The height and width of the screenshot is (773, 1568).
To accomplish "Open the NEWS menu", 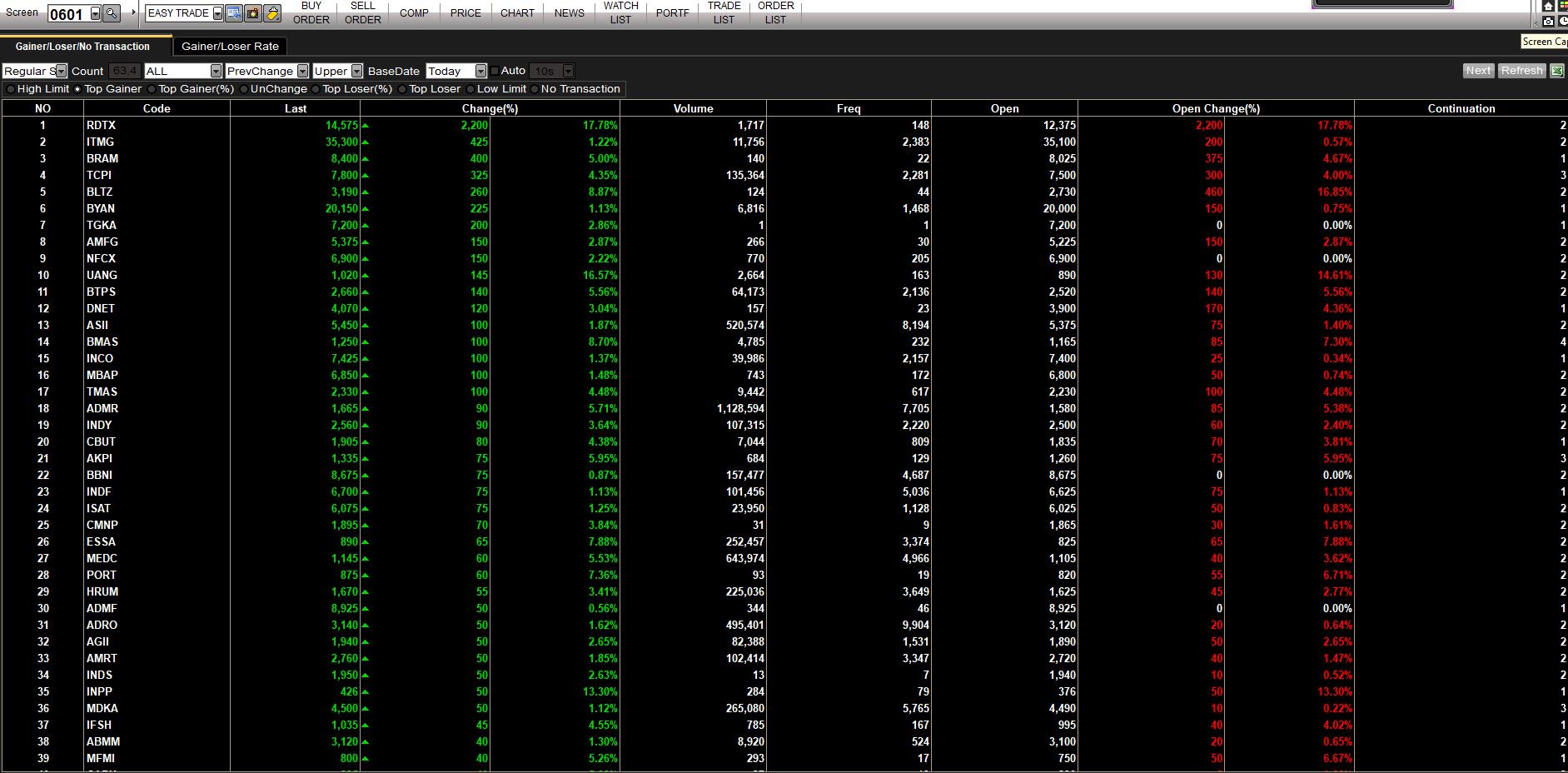I will pos(569,12).
